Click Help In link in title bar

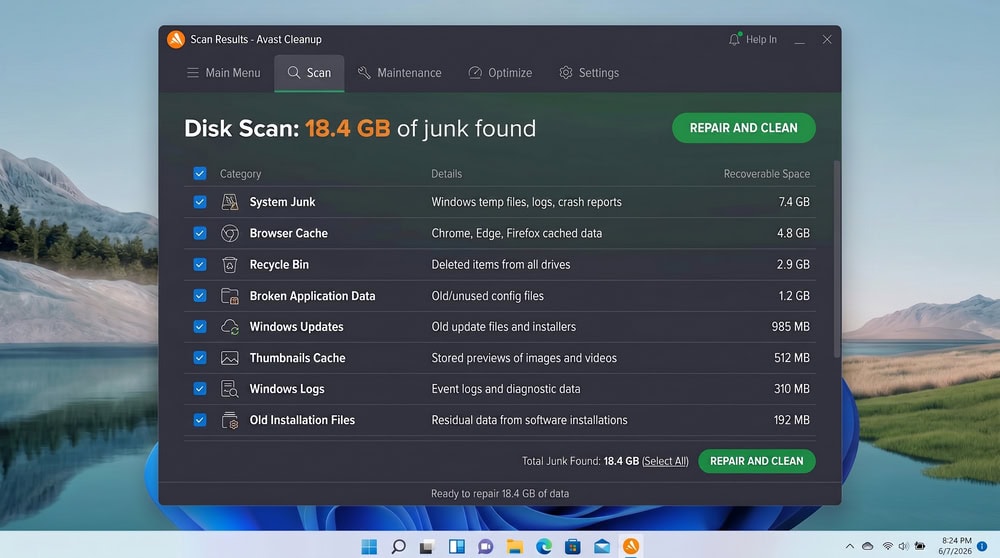[x=761, y=40]
